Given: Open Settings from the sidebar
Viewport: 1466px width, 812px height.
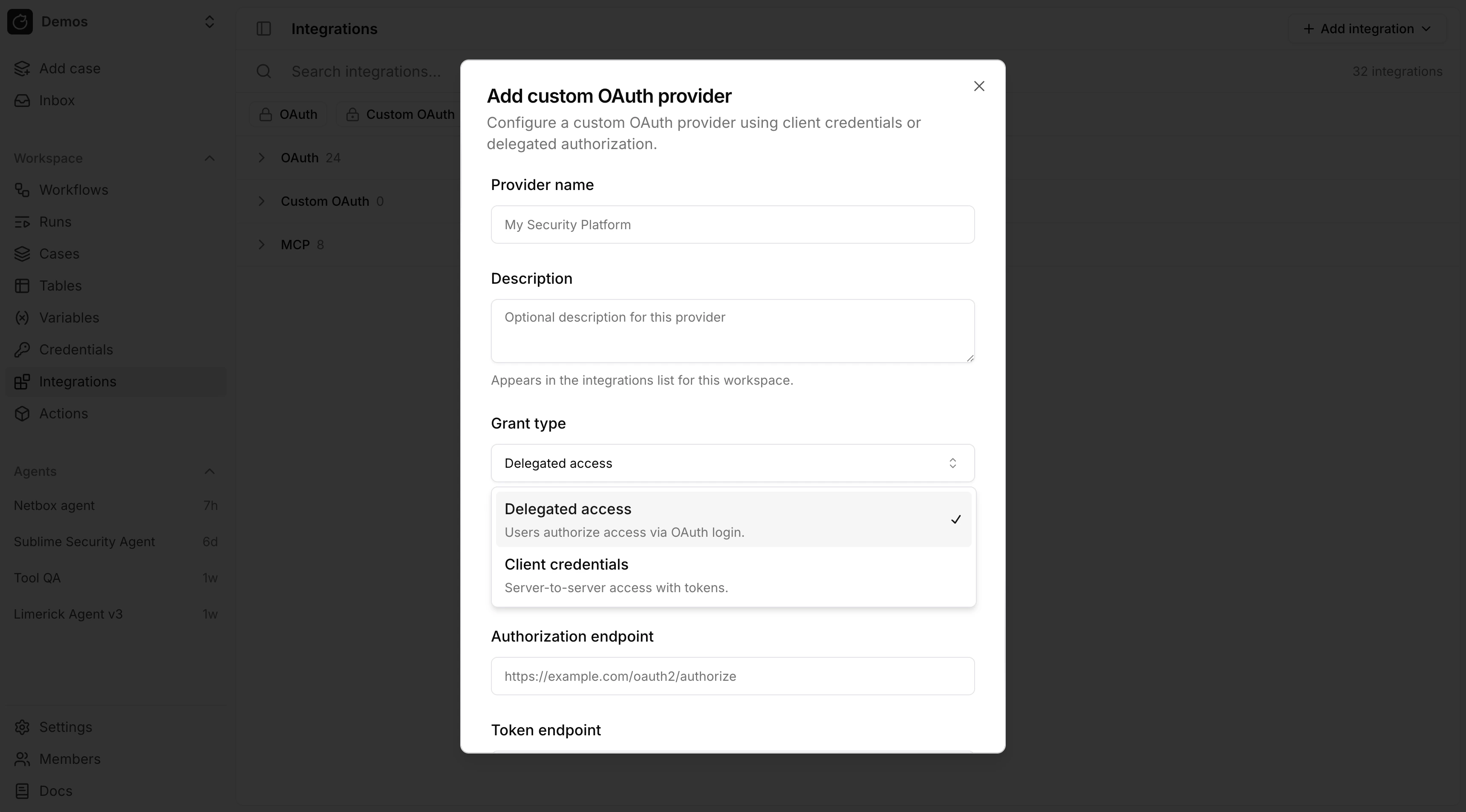Looking at the screenshot, I should click(x=66, y=727).
